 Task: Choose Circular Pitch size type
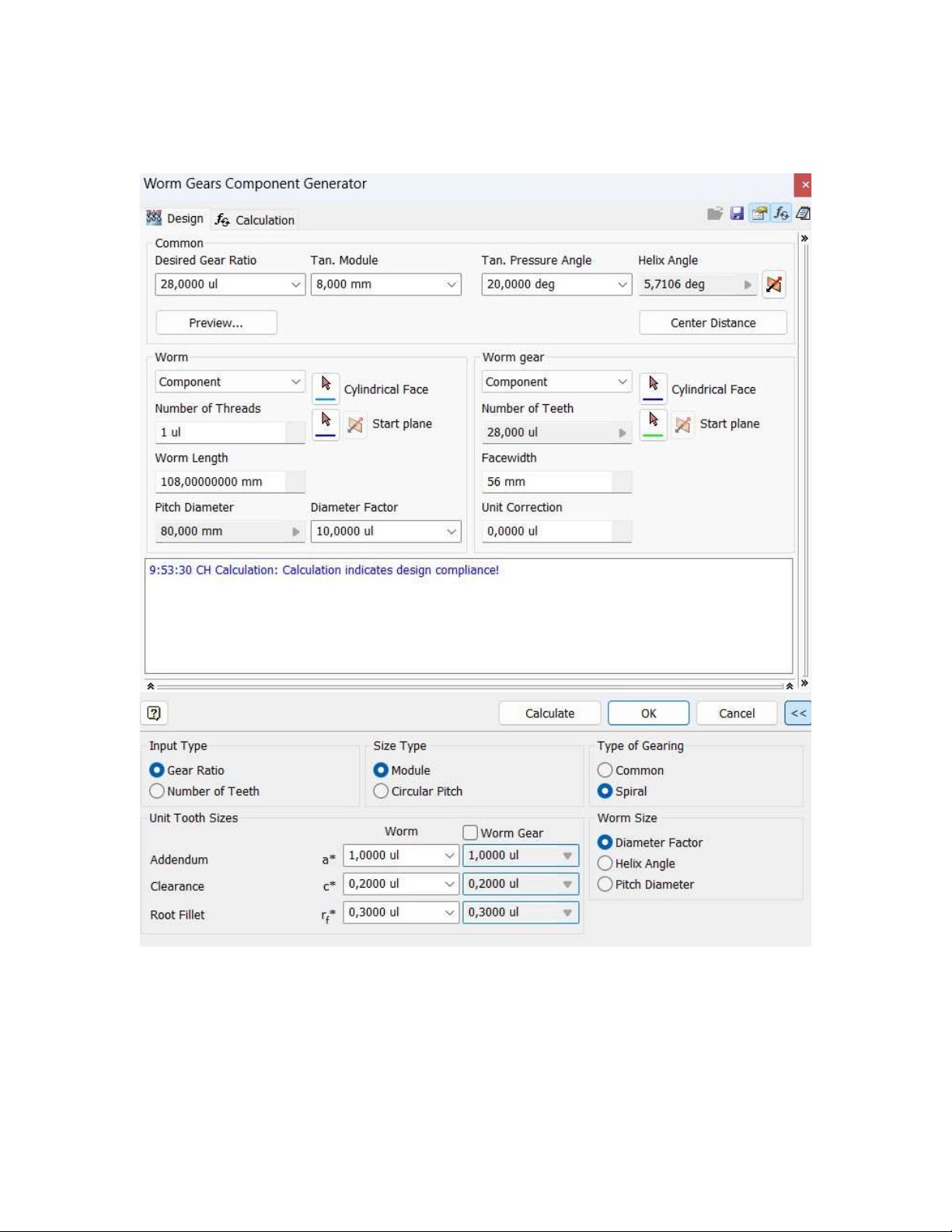381,791
